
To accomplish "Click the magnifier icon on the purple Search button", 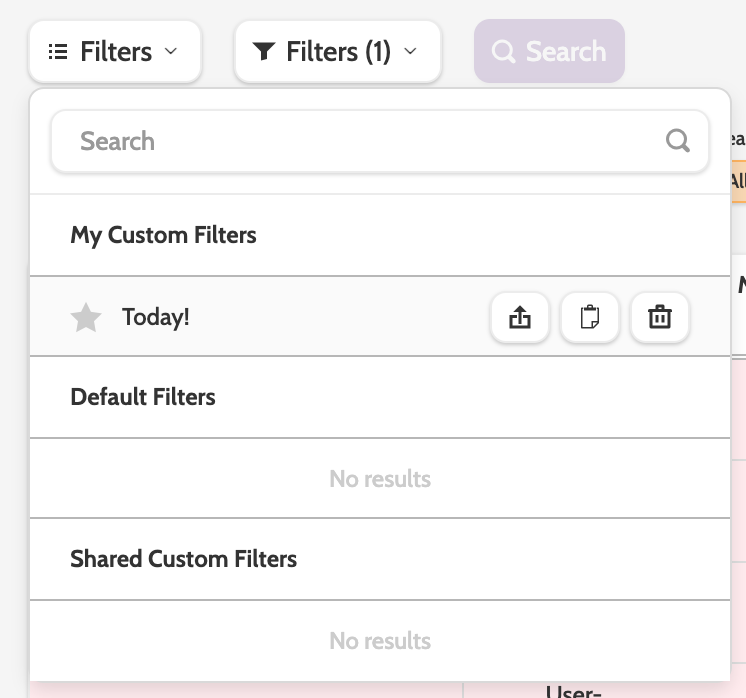I will [504, 51].
